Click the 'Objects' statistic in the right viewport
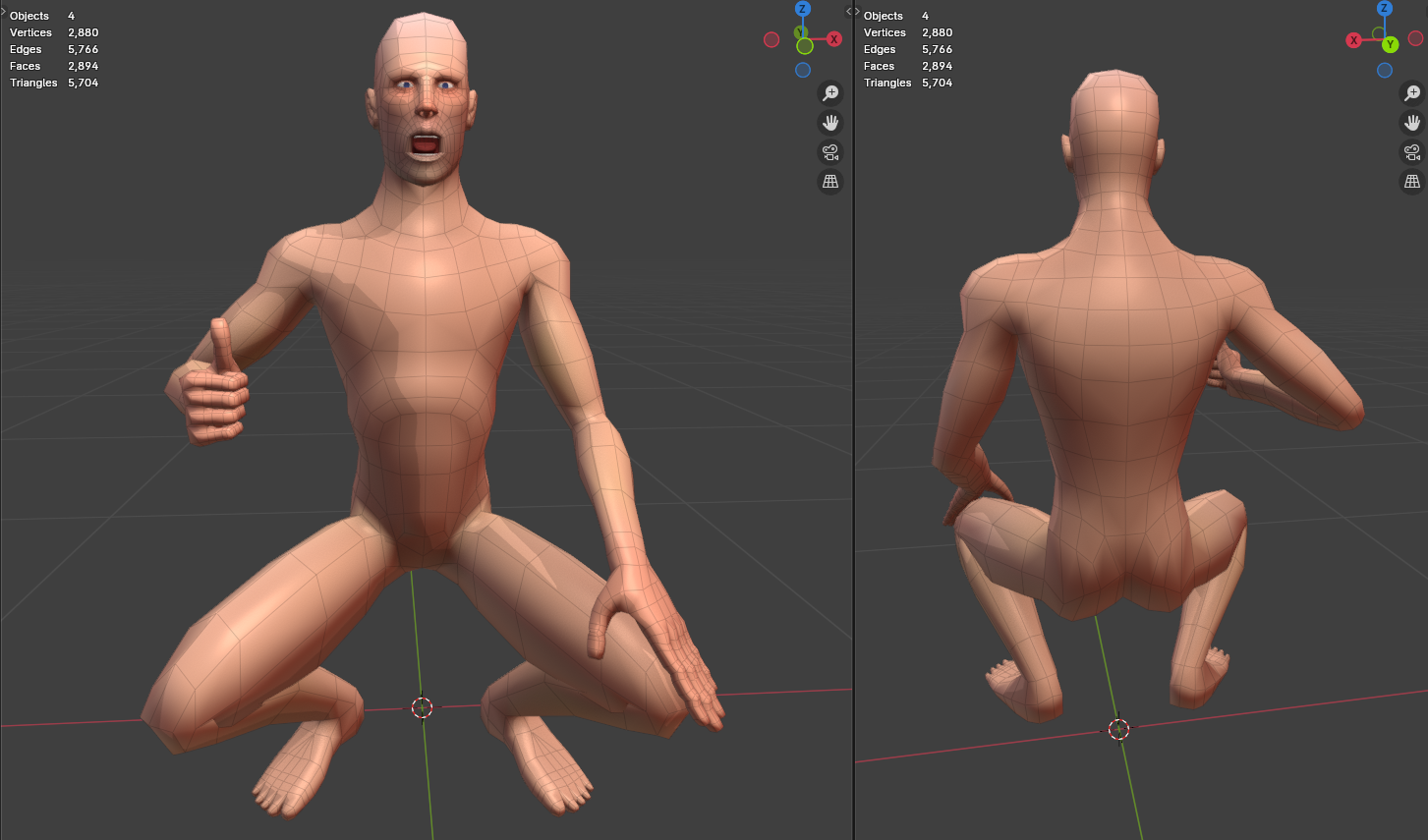The height and width of the screenshot is (840, 1428). click(x=896, y=16)
